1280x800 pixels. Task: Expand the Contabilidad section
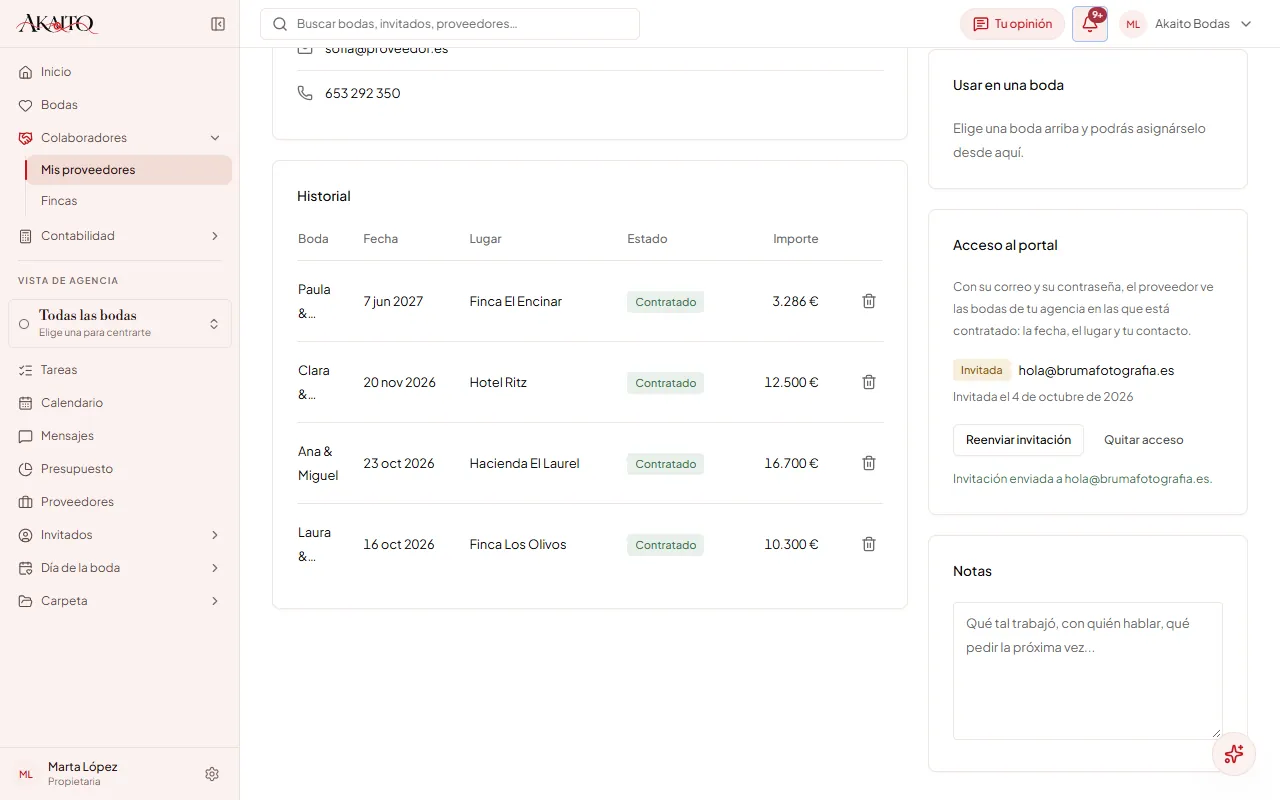coord(120,236)
